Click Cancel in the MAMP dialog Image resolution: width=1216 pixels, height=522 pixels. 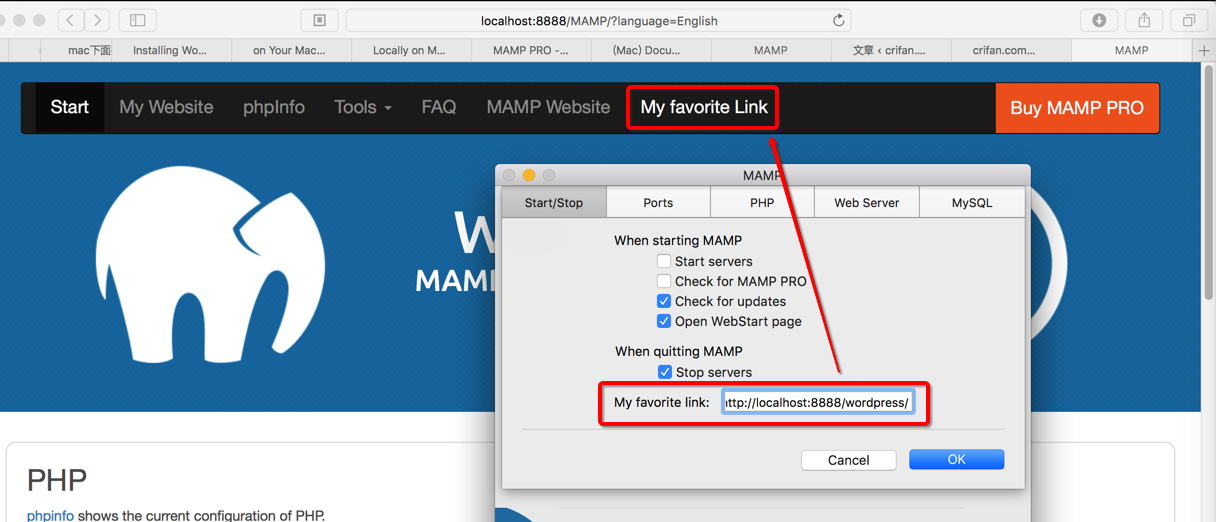coord(849,460)
